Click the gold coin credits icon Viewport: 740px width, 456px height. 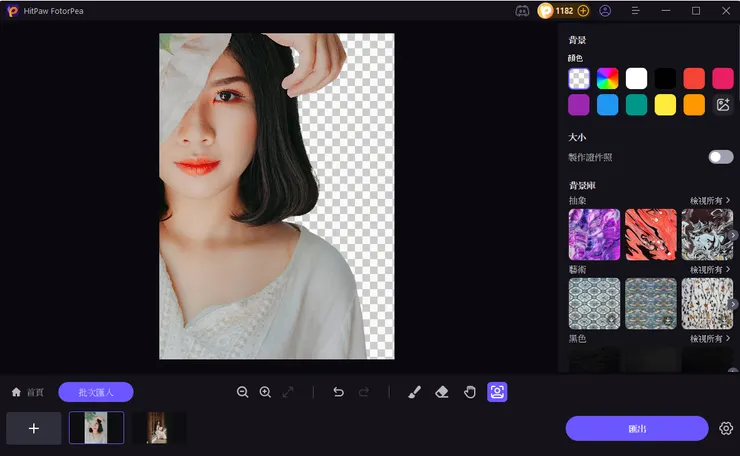tap(545, 11)
